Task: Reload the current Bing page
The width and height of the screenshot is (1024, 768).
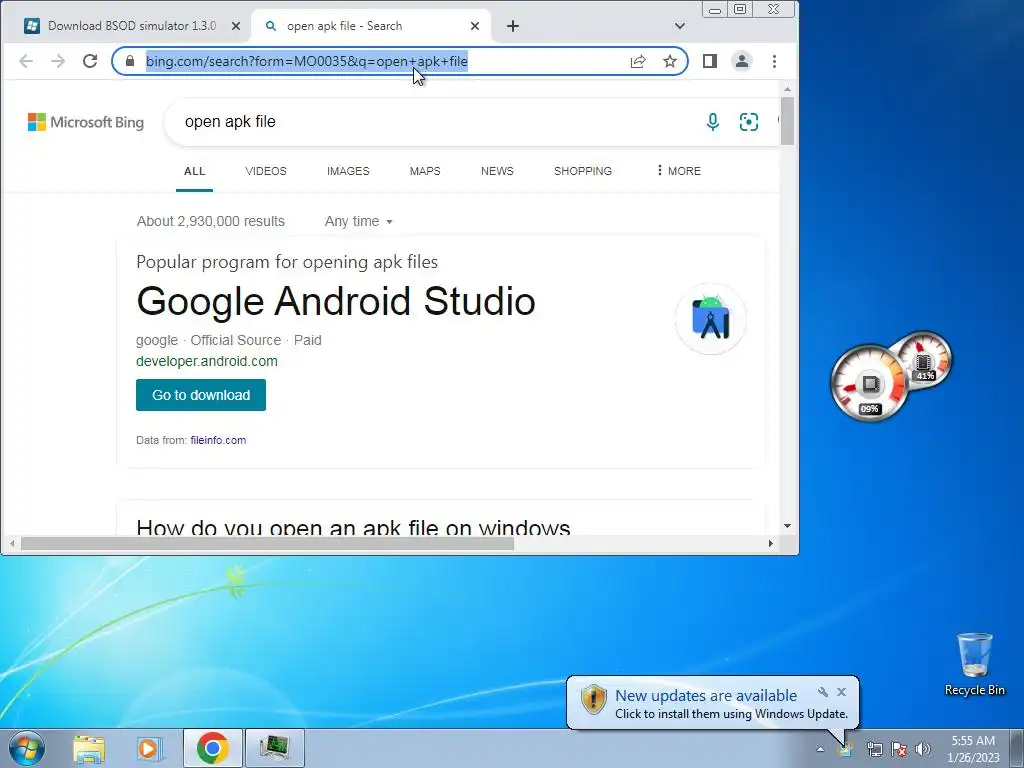Action: point(90,61)
